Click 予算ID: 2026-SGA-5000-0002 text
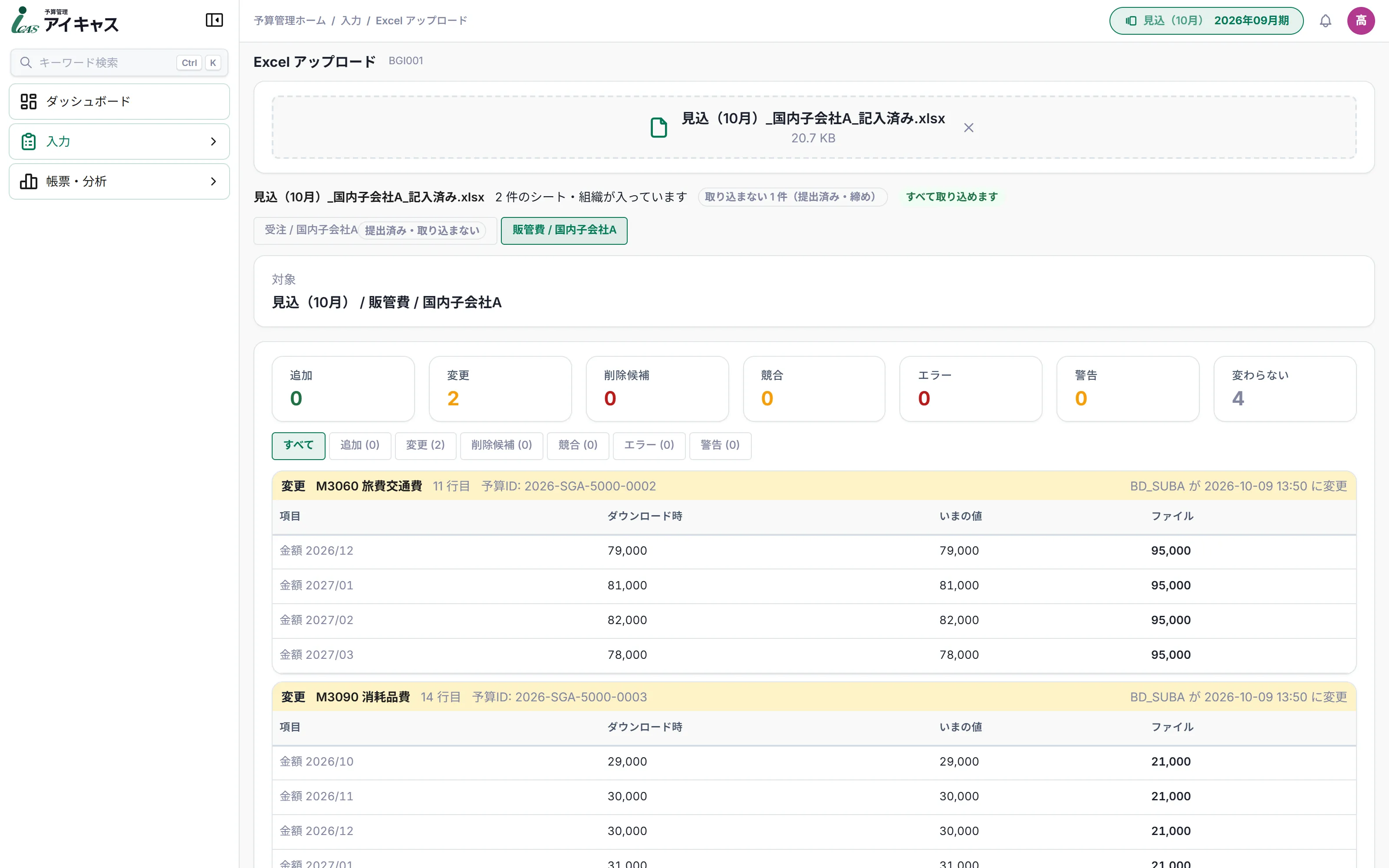 (568, 487)
